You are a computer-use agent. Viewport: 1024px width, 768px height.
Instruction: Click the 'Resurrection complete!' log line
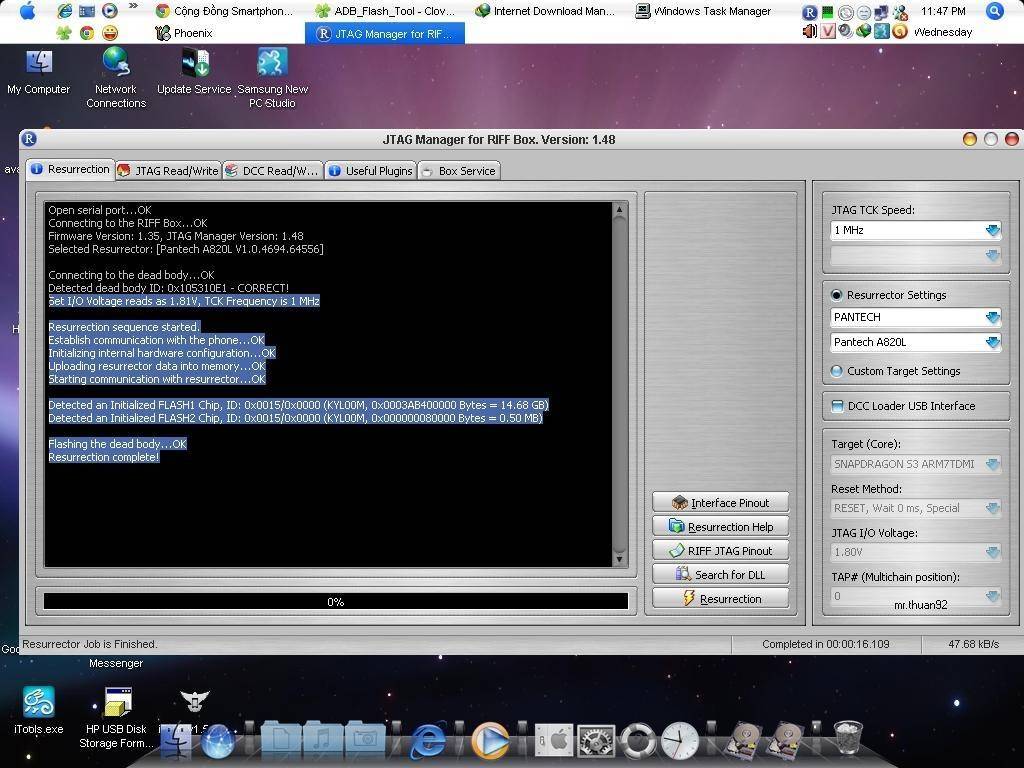104,457
